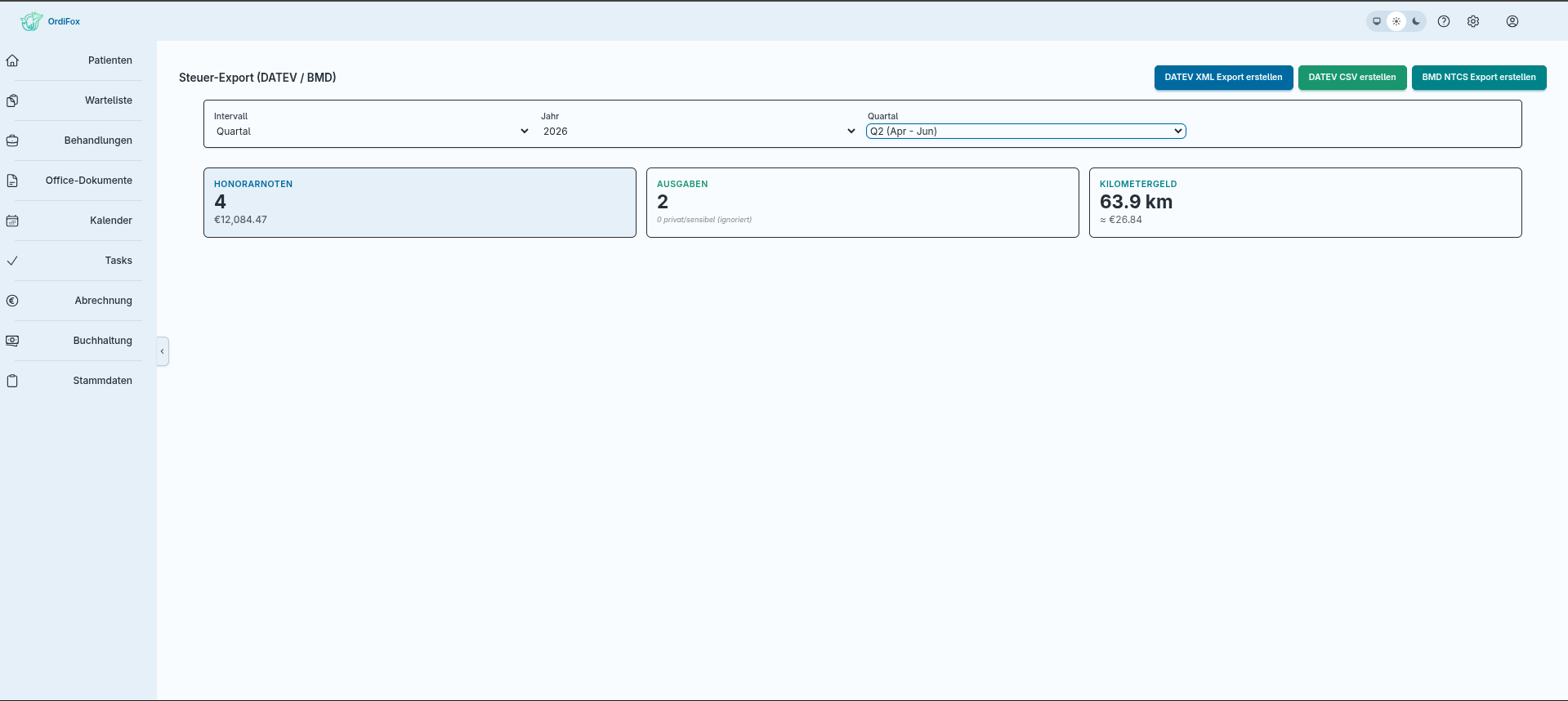The height and width of the screenshot is (701, 1568).
Task: Click the €12,084.47 total amount
Action: pos(240,220)
